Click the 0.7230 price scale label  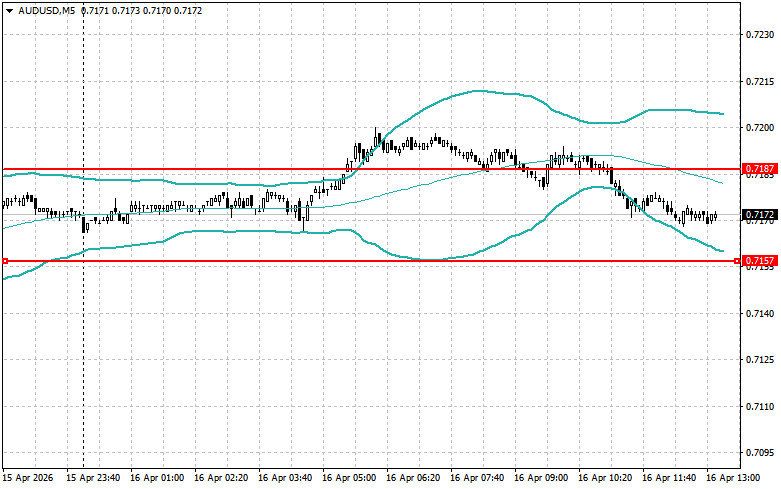(760, 35)
